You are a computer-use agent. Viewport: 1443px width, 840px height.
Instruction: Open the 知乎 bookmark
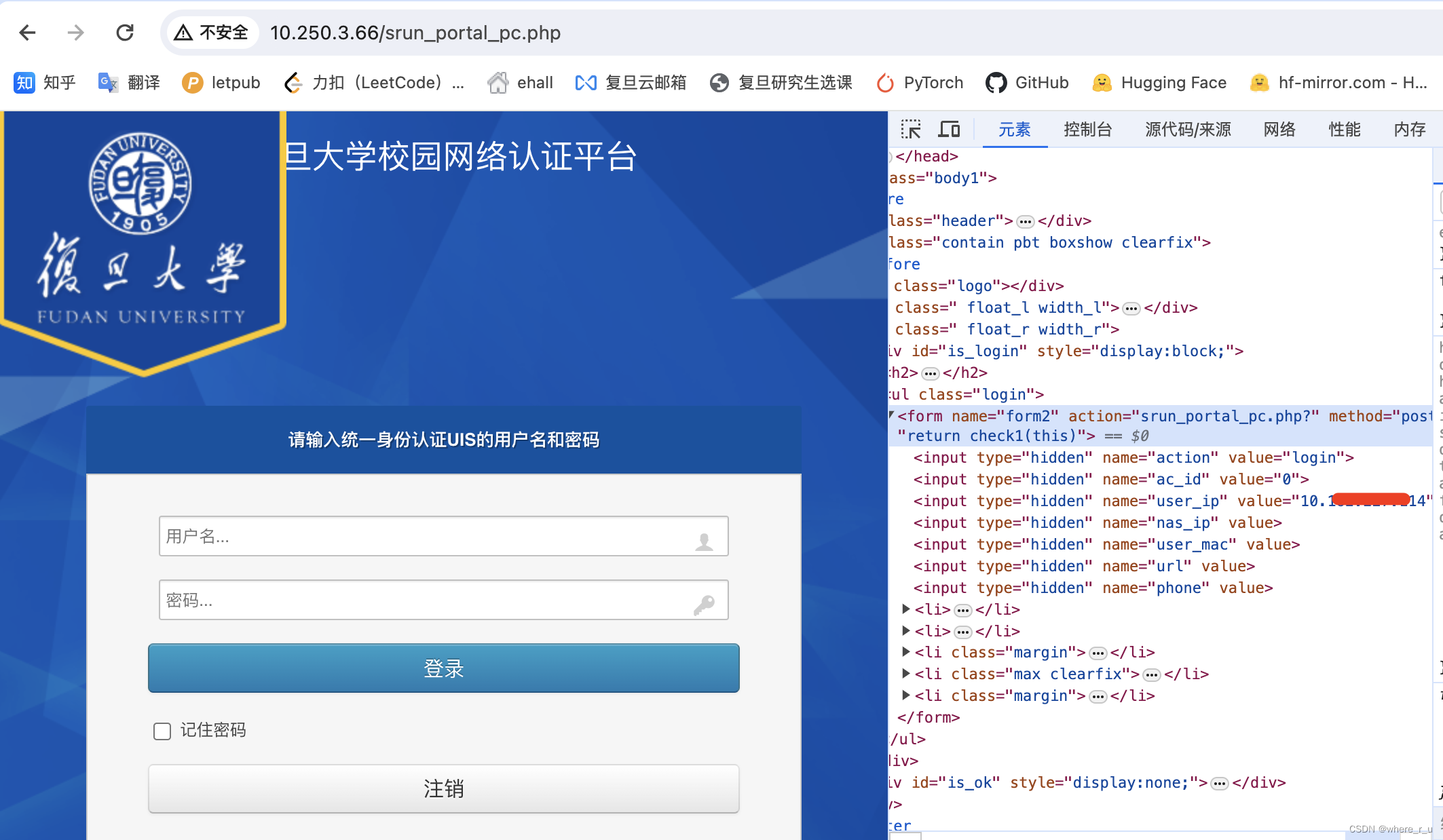tap(45, 83)
